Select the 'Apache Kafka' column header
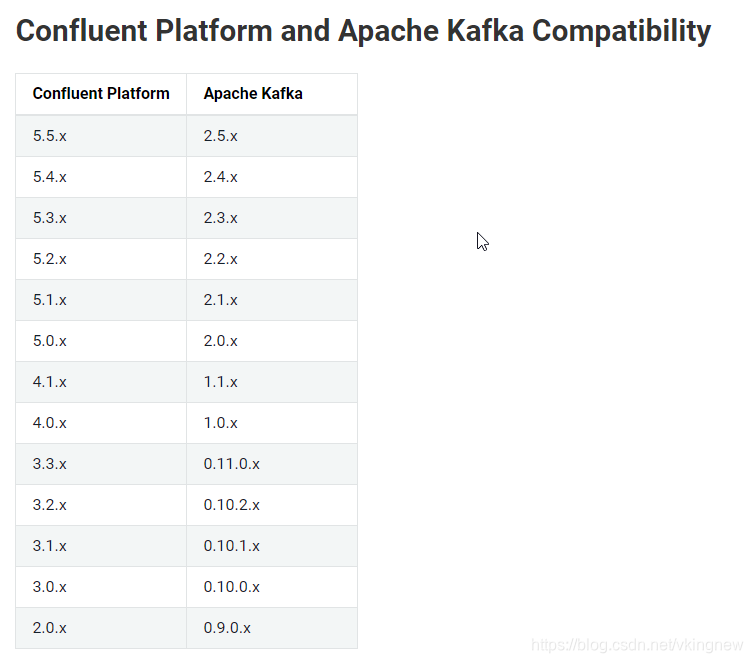 272,94
